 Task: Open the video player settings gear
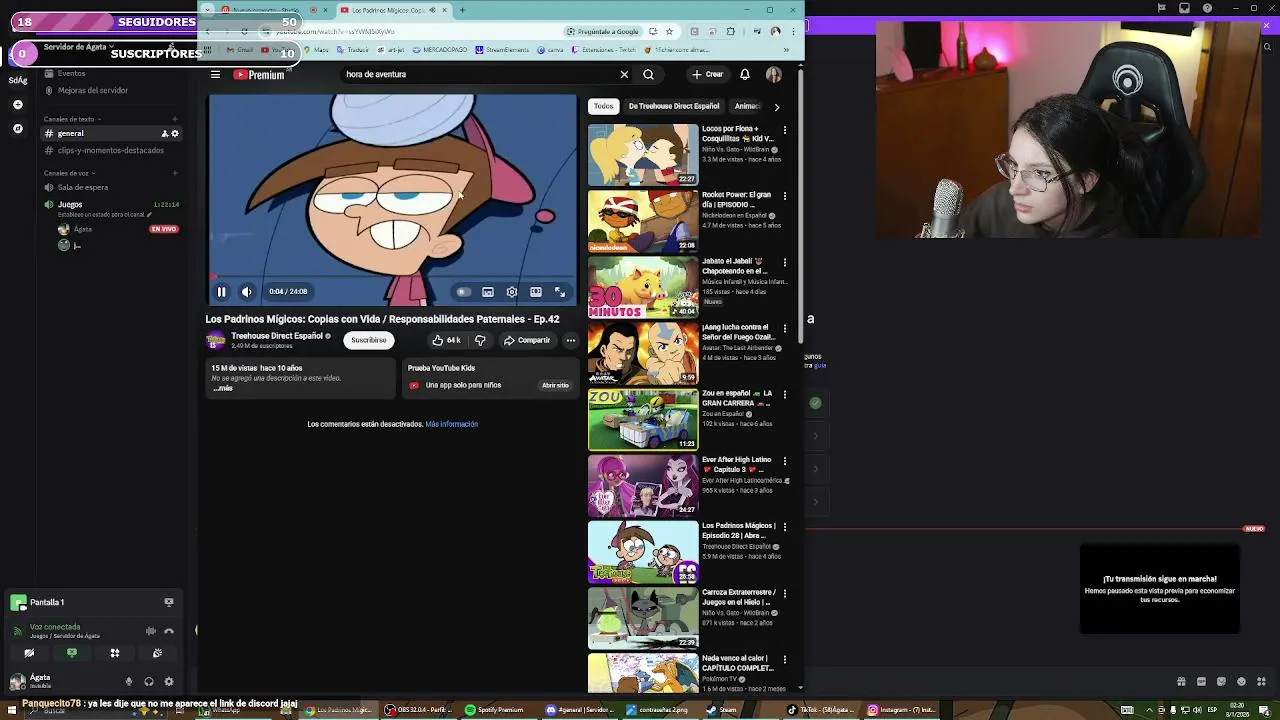point(512,292)
